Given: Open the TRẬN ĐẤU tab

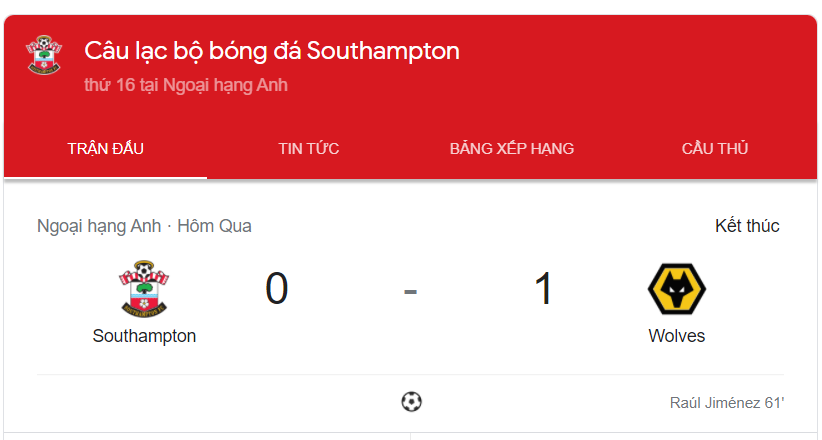Looking at the screenshot, I should click(x=105, y=148).
